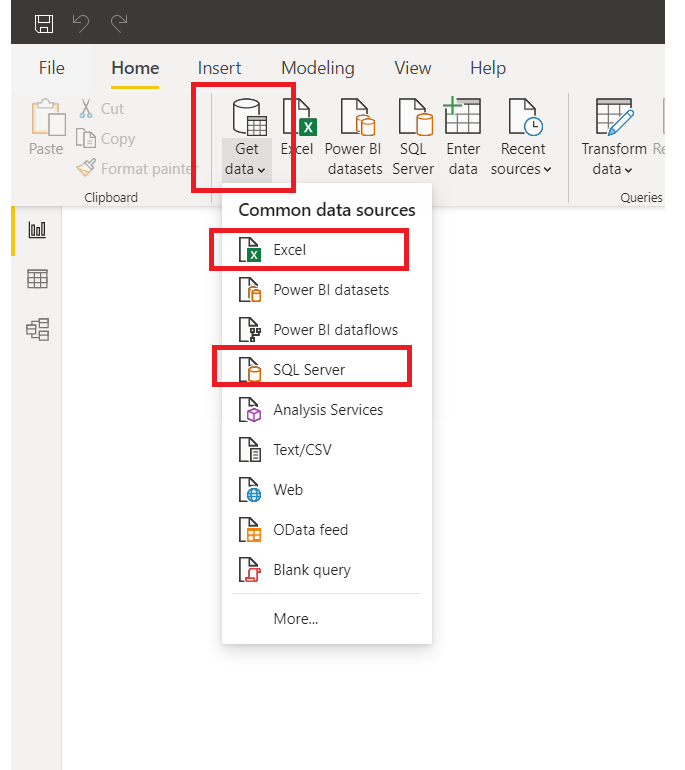Image resolution: width=685 pixels, height=770 pixels.
Task: Click the Save icon in title bar
Action: (44, 24)
